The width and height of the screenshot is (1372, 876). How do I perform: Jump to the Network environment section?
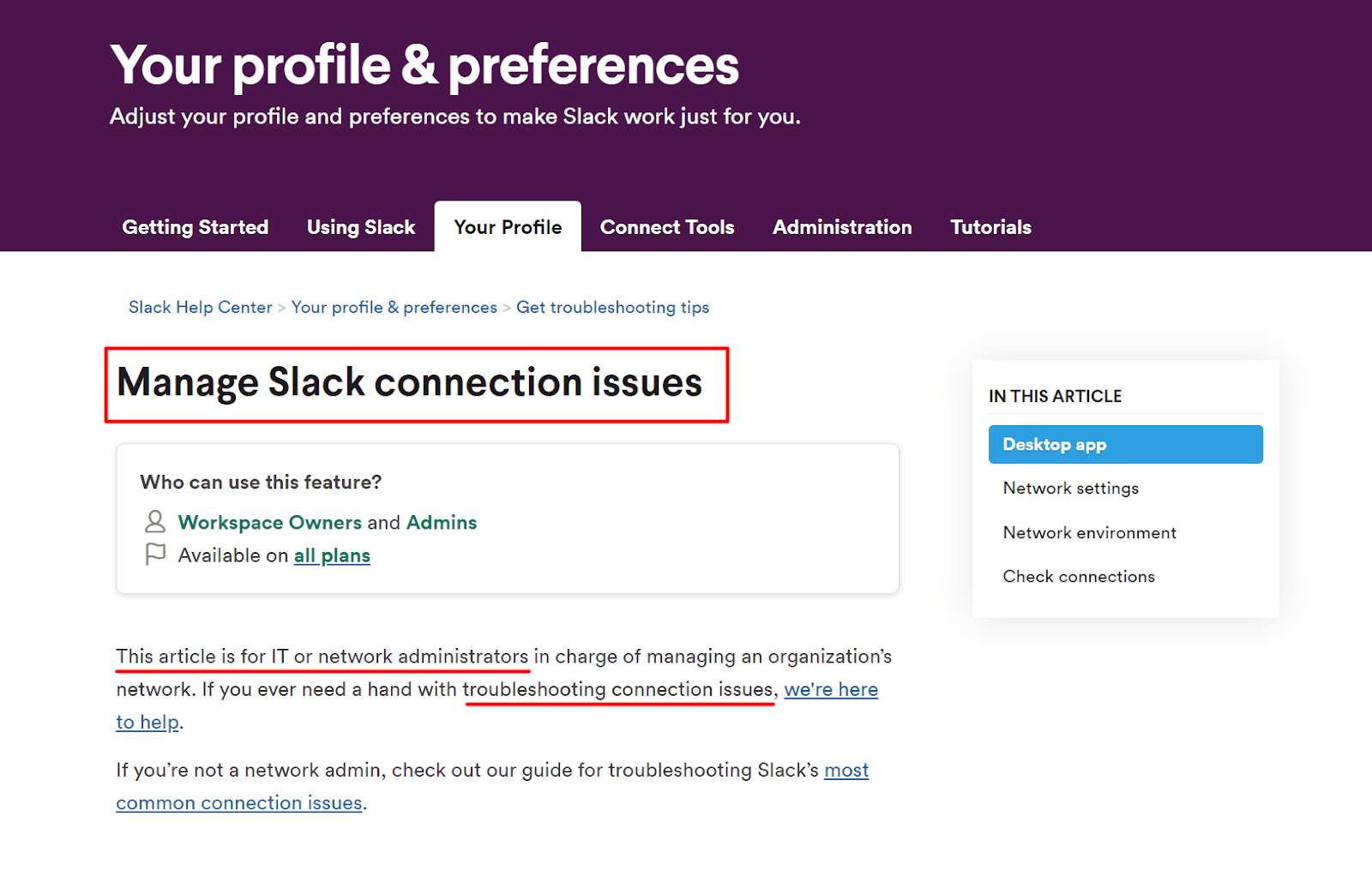1089,533
